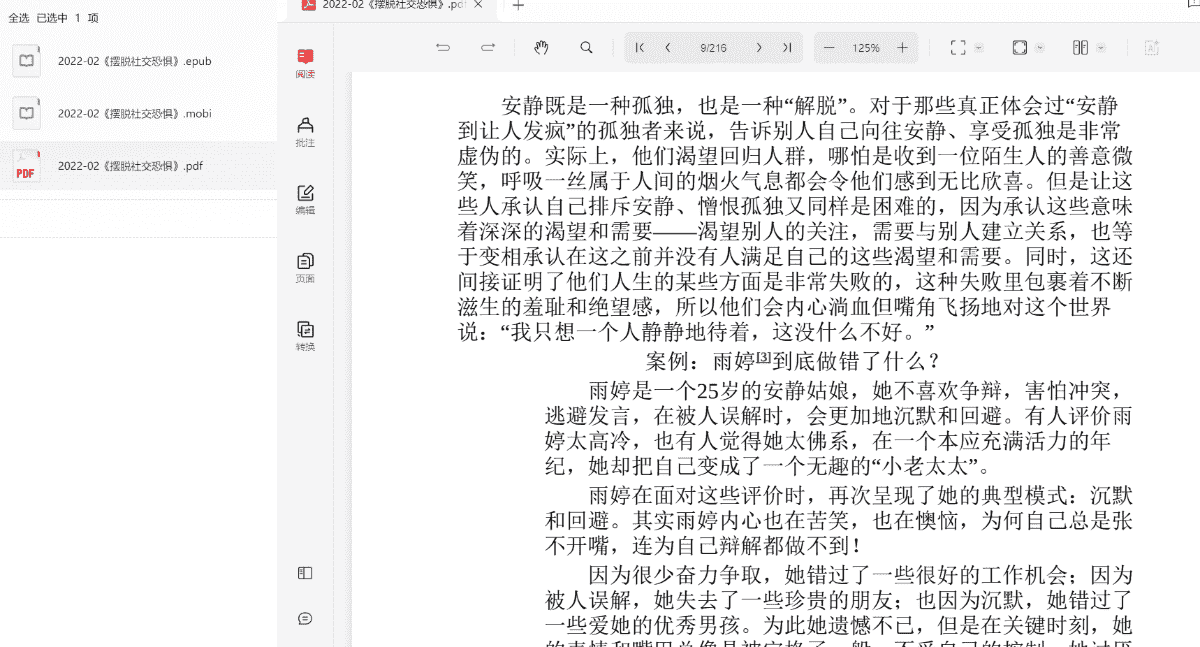This screenshot has height=647, width=1200.
Task: Expand the page fit dropdown arrow
Action: tap(1040, 48)
